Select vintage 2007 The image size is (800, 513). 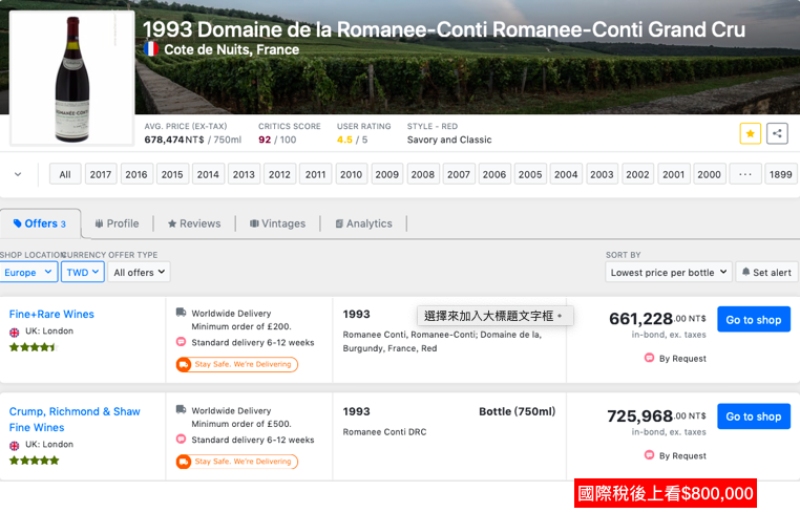tap(459, 175)
